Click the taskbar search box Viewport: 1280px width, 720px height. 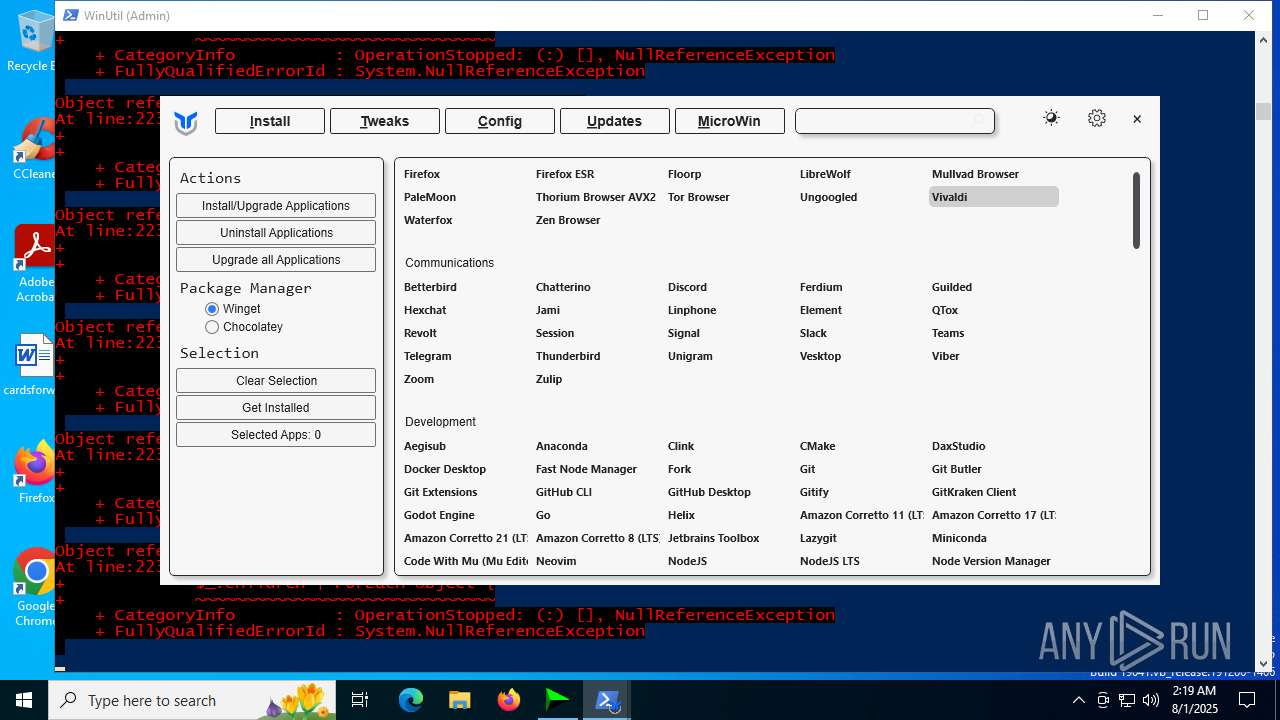pyautogui.click(x=193, y=700)
